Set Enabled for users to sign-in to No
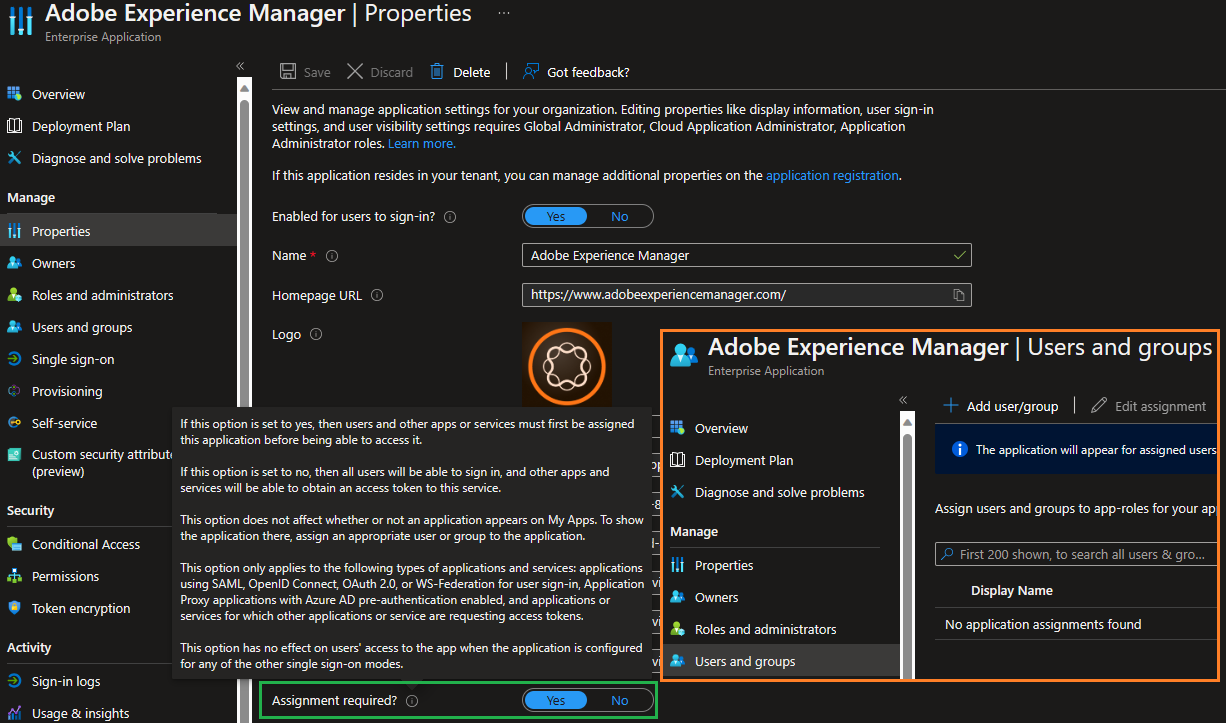 (620, 216)
